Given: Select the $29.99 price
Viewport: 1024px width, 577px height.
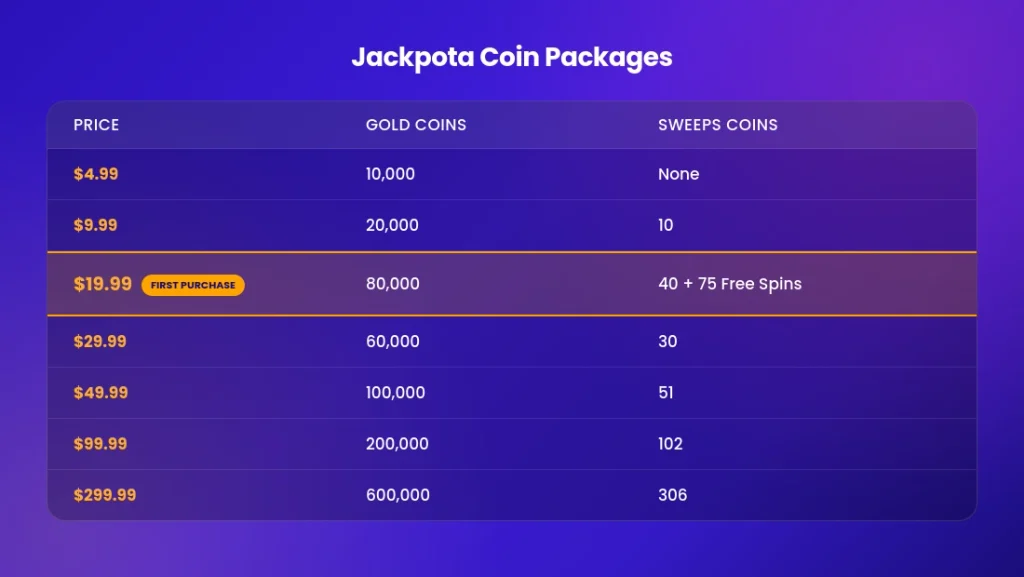Looking at the screenshot, I should [100, 341].
